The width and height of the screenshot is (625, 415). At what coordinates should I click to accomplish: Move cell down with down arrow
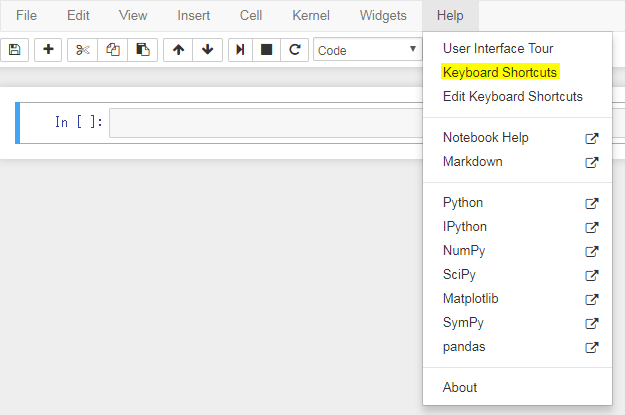pyautogui.click(x=207, y=50)
